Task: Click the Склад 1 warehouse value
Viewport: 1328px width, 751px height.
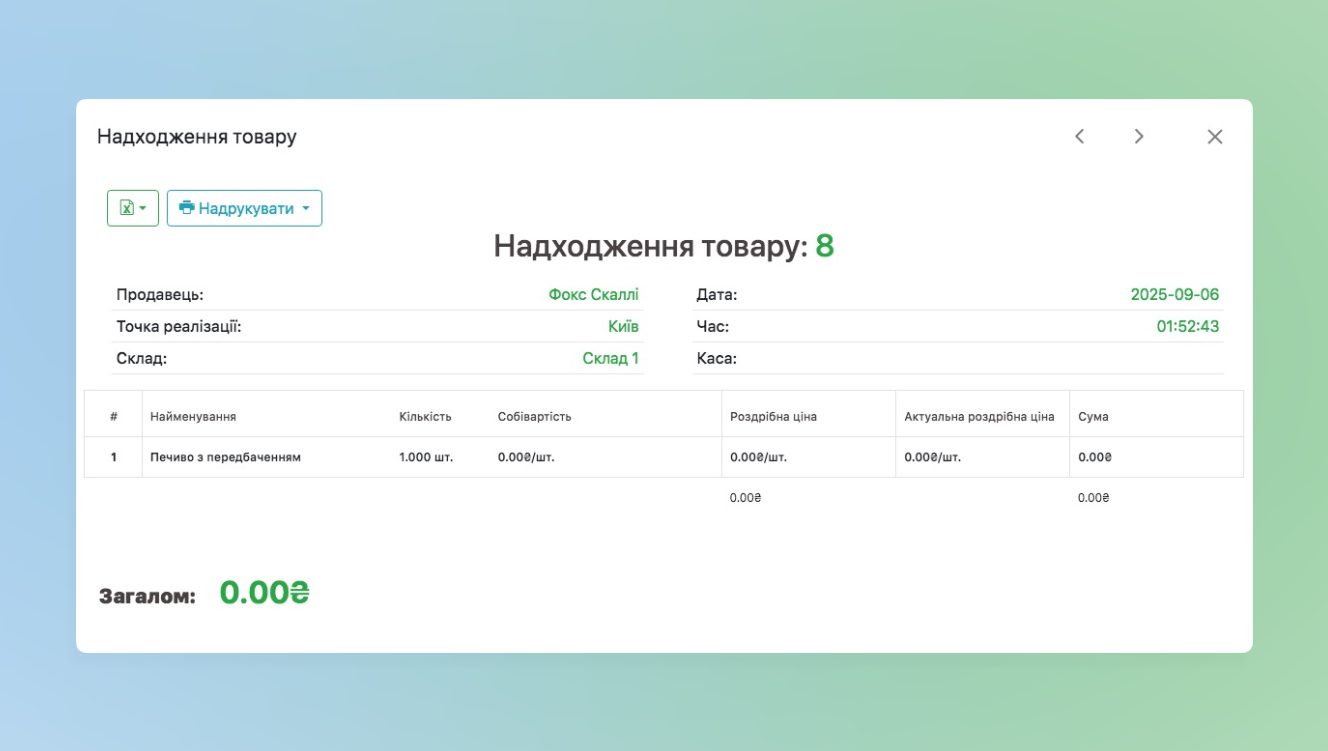Action: [610, 359]
